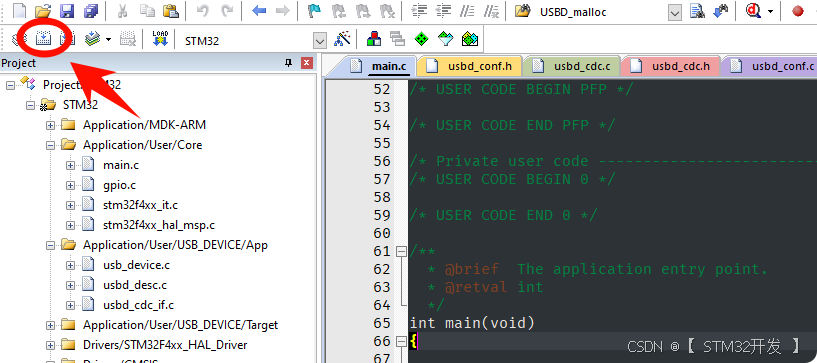Expand usbd_desc.c in the project tree

pyautogui.click(x=70, y=285)
